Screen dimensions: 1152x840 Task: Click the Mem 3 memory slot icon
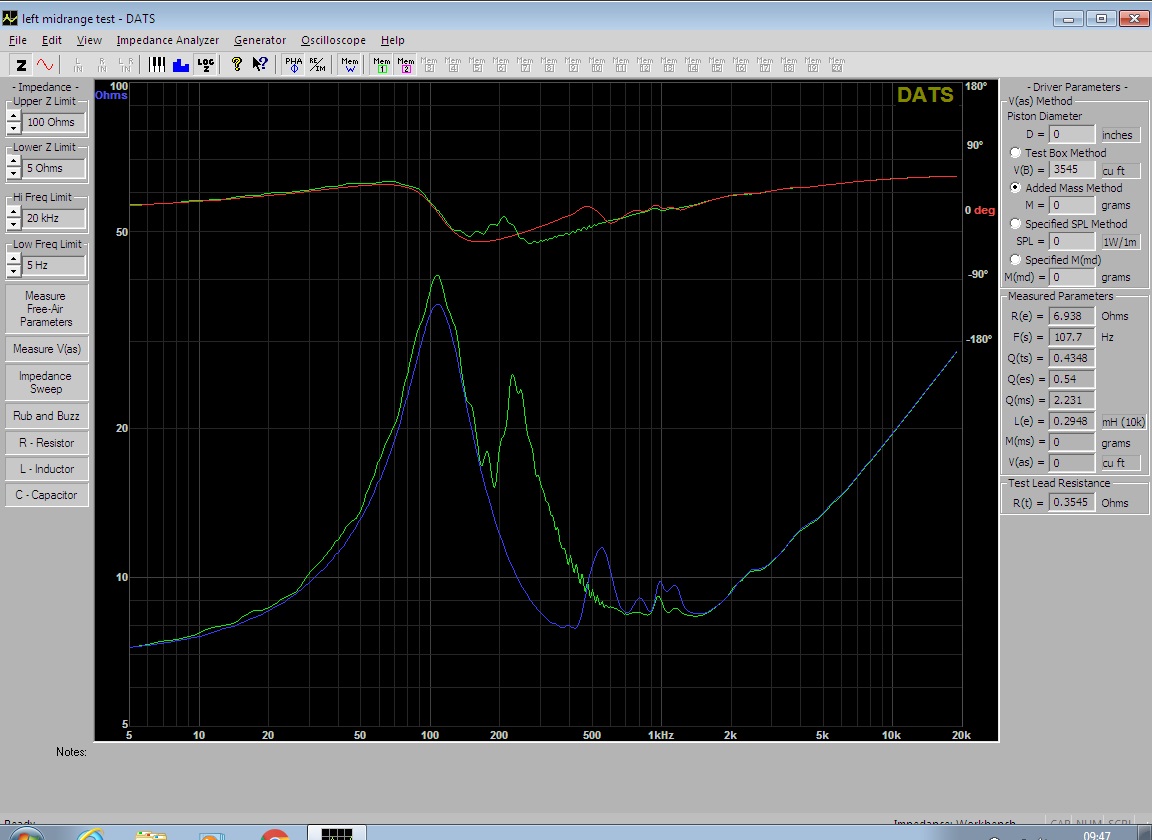429,65
